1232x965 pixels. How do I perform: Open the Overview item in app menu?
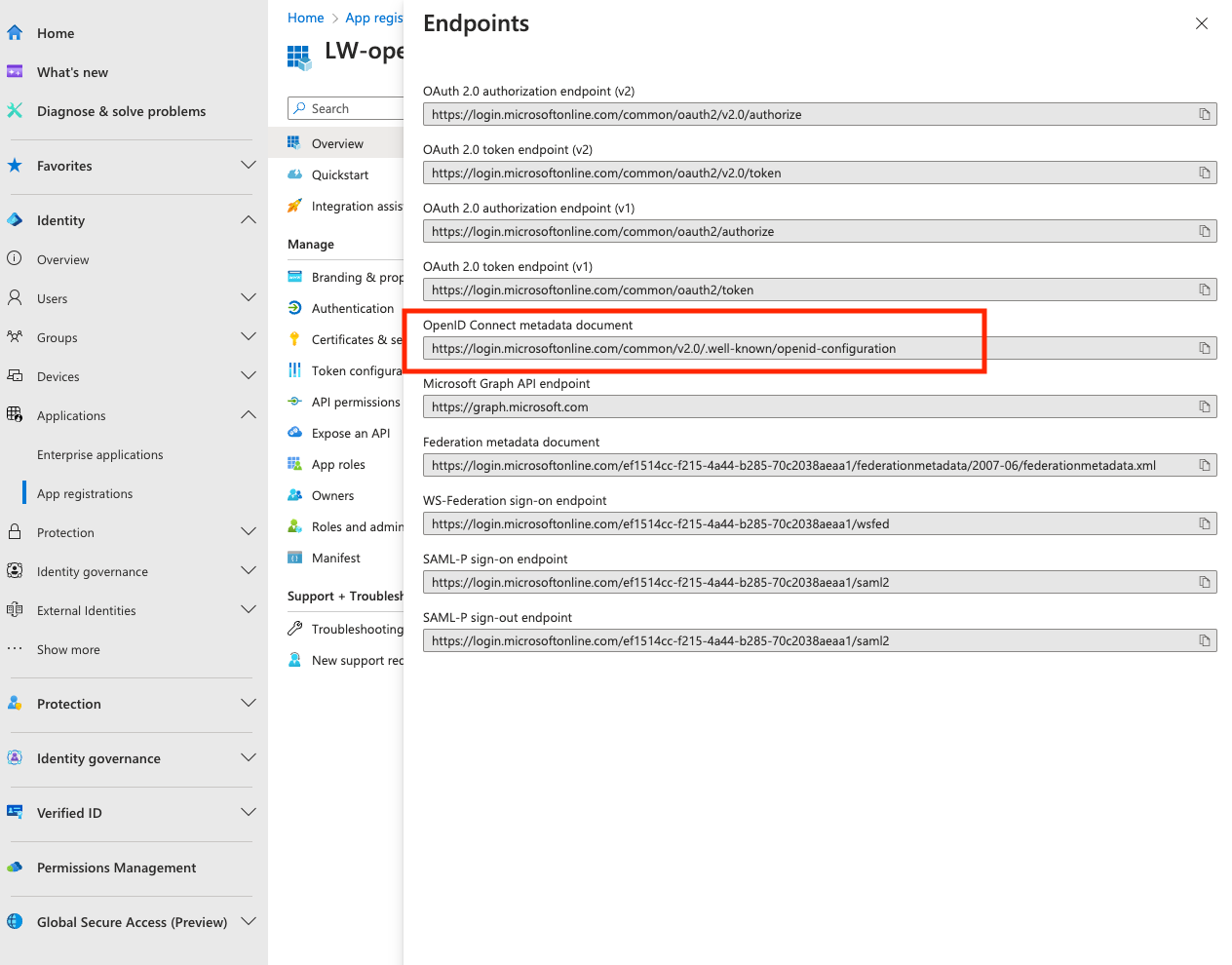(336, 143)
